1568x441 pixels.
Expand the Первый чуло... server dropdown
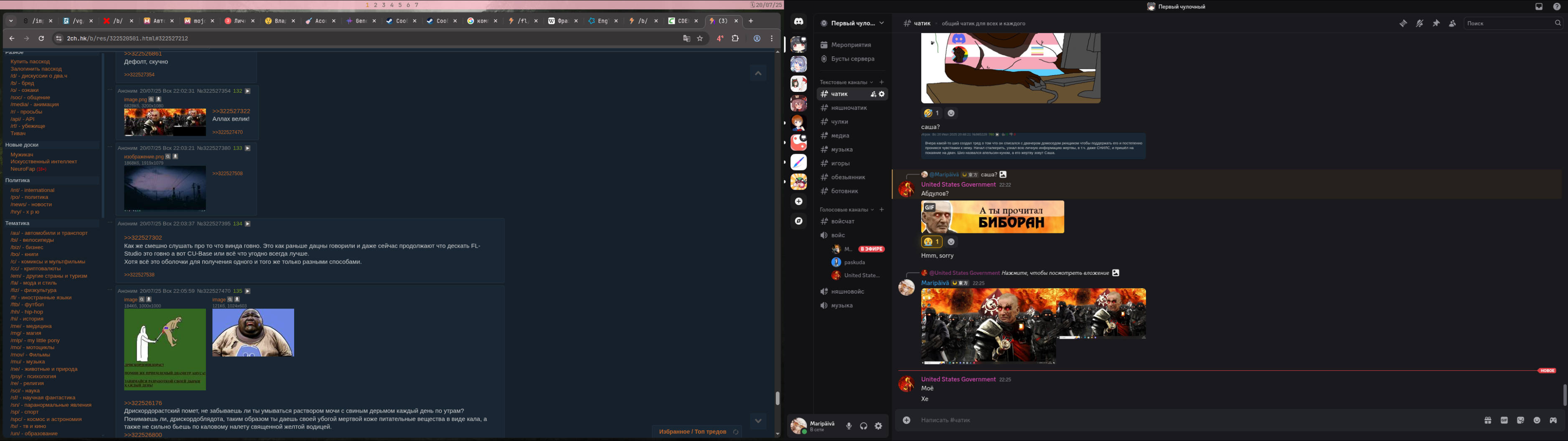point(852,23)
